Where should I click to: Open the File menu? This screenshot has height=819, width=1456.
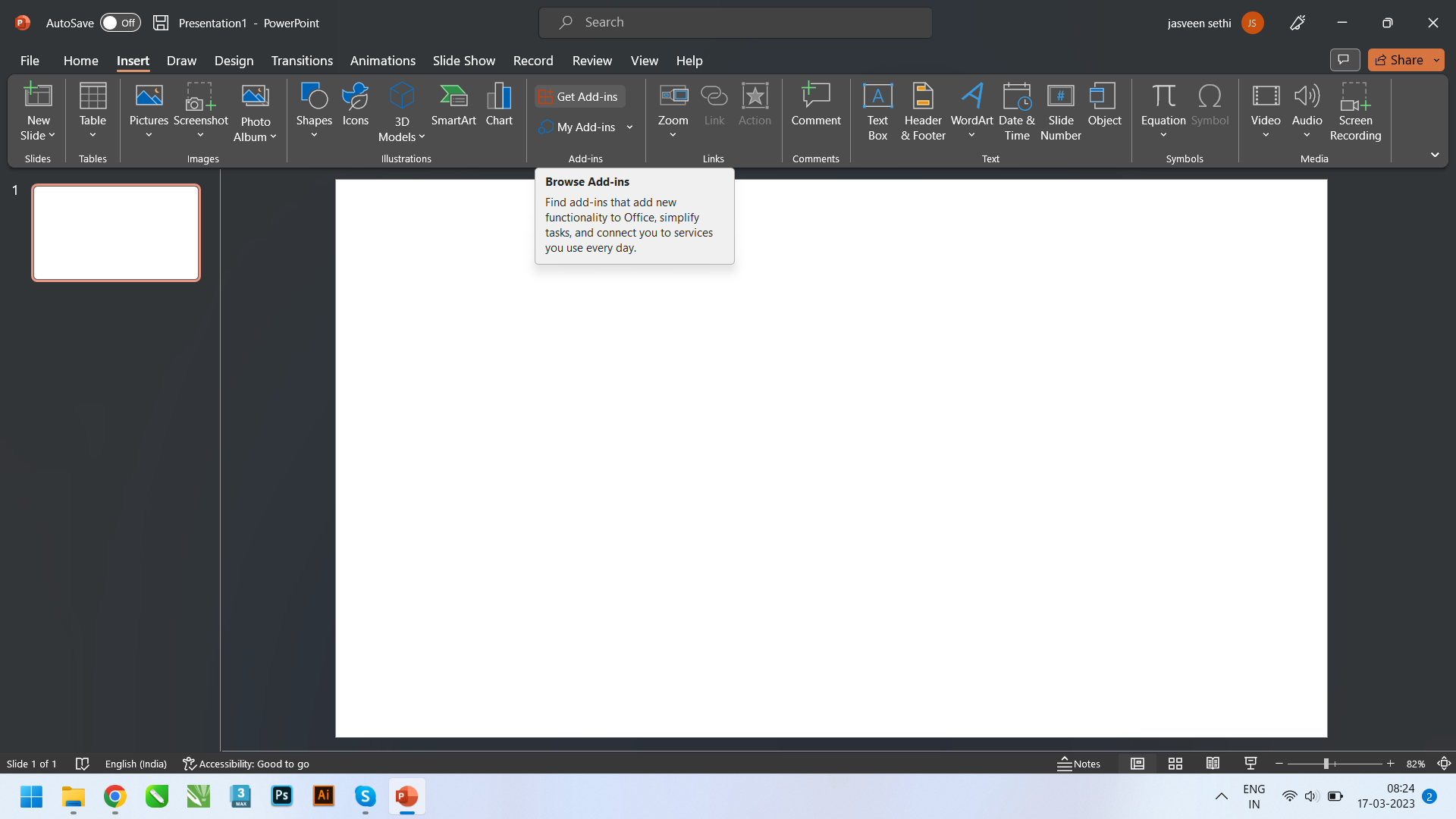pos(30,60)
